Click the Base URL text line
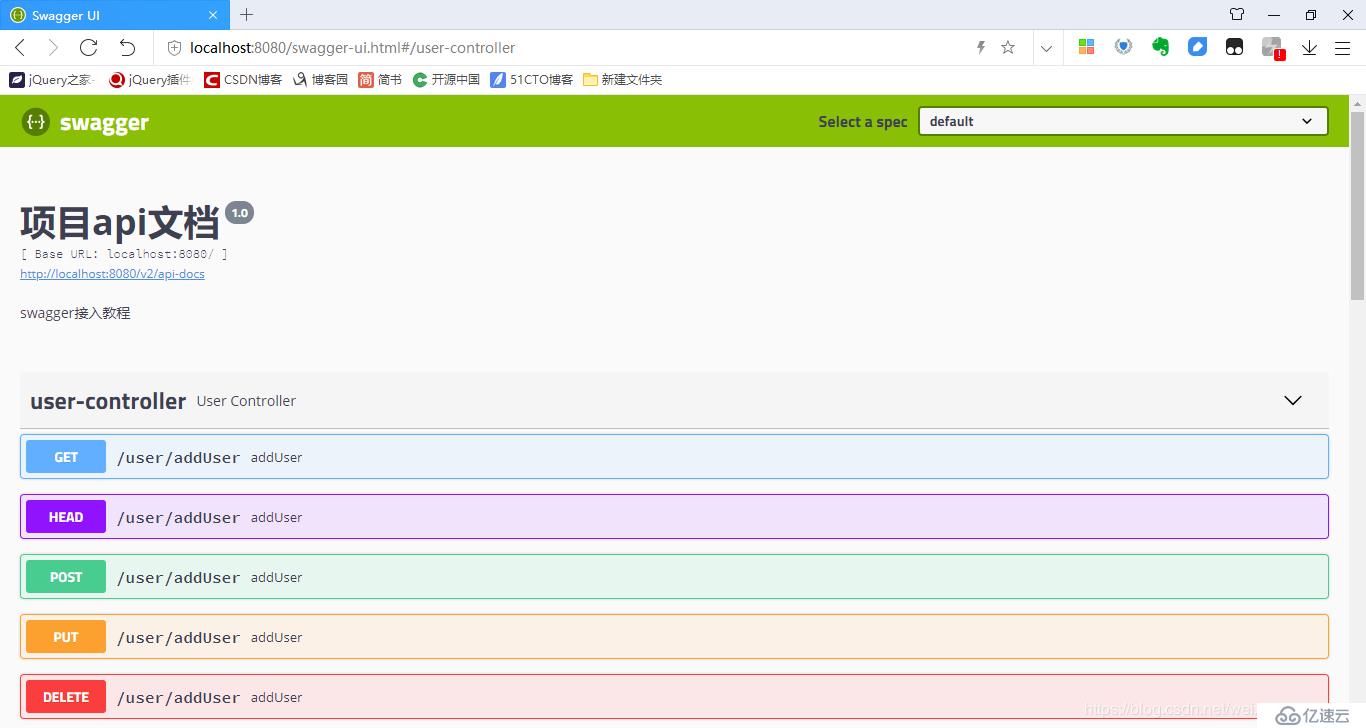Screen dimensions: 1366x728 123,254
